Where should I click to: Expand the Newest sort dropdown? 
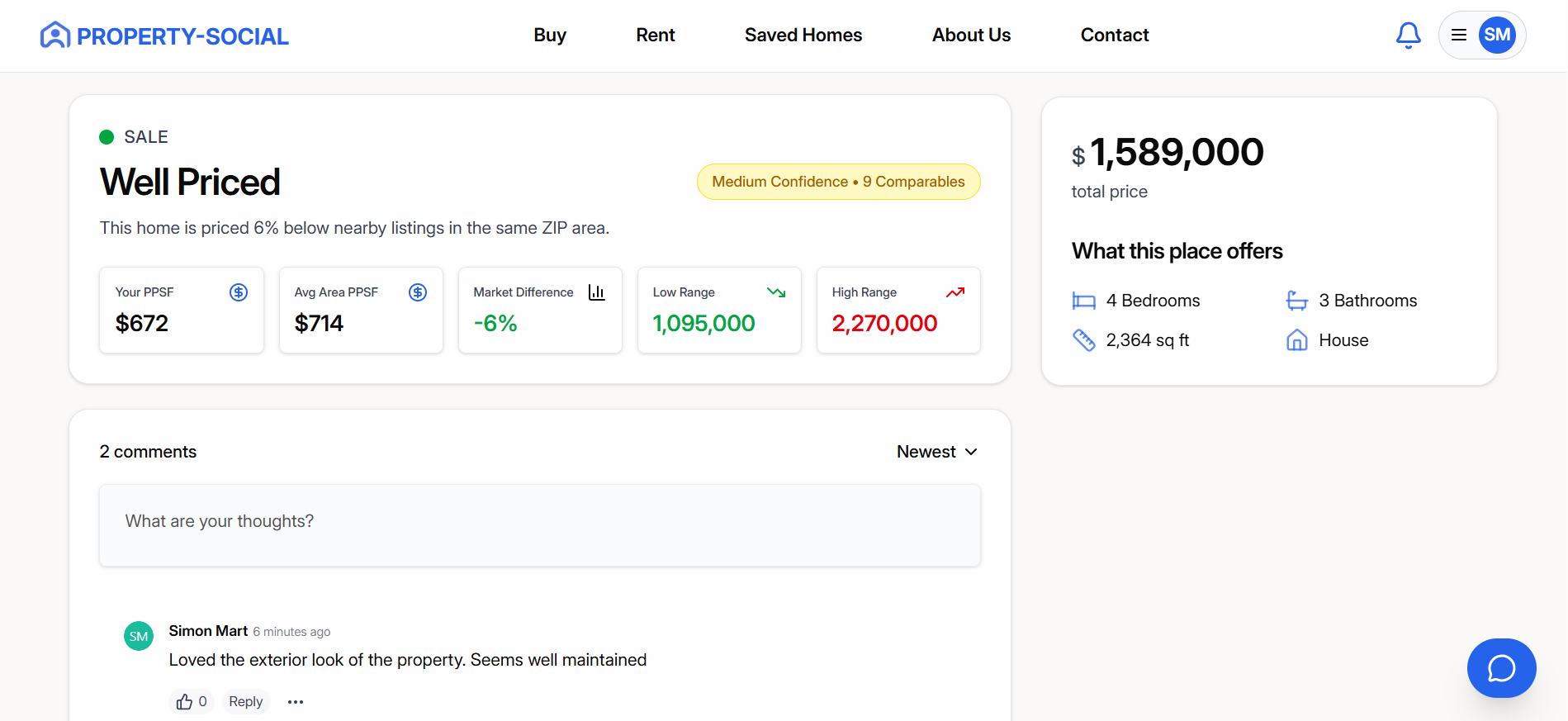[x=937, y=452]
